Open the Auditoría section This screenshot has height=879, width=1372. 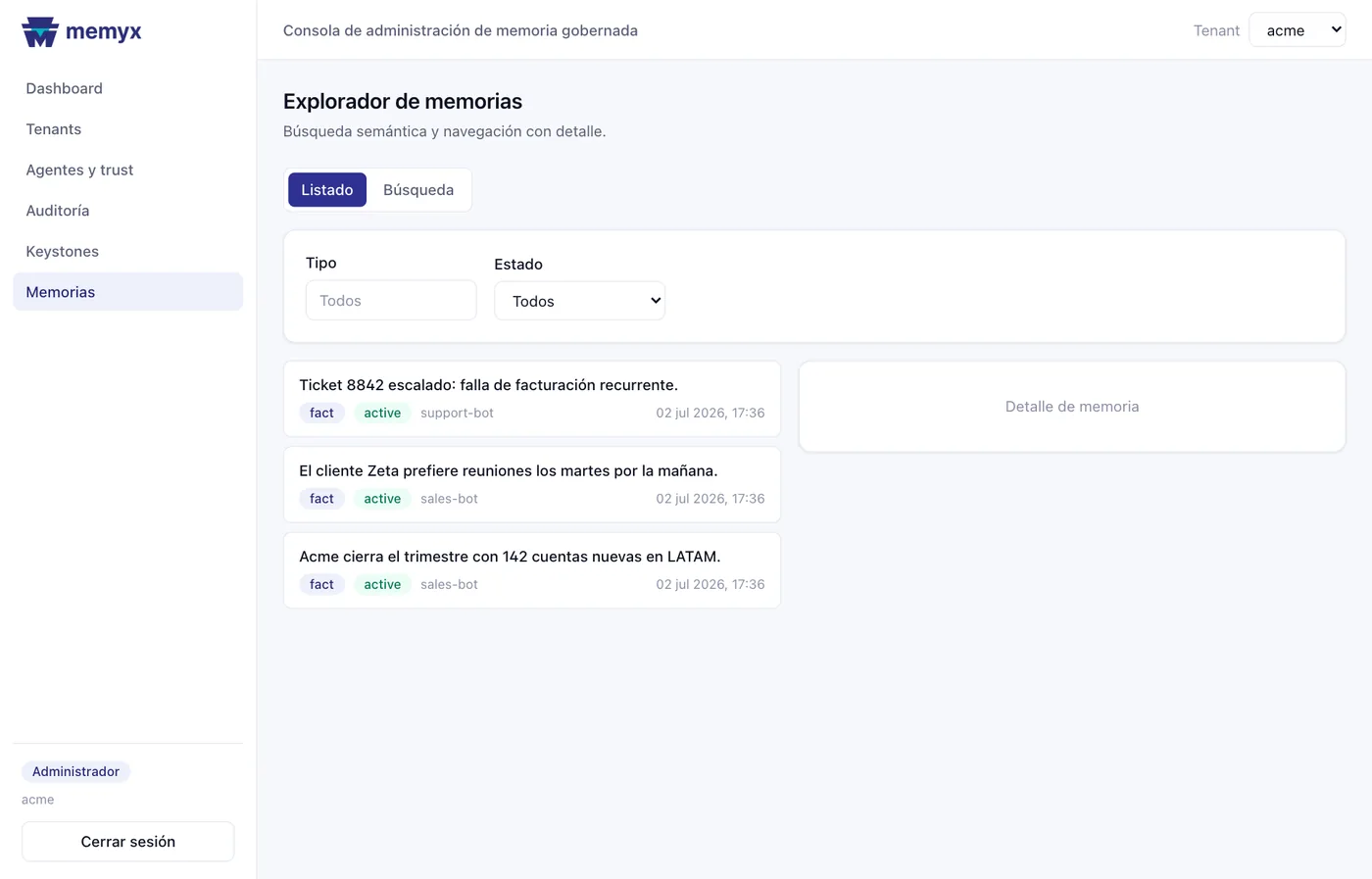coord(127,211)
